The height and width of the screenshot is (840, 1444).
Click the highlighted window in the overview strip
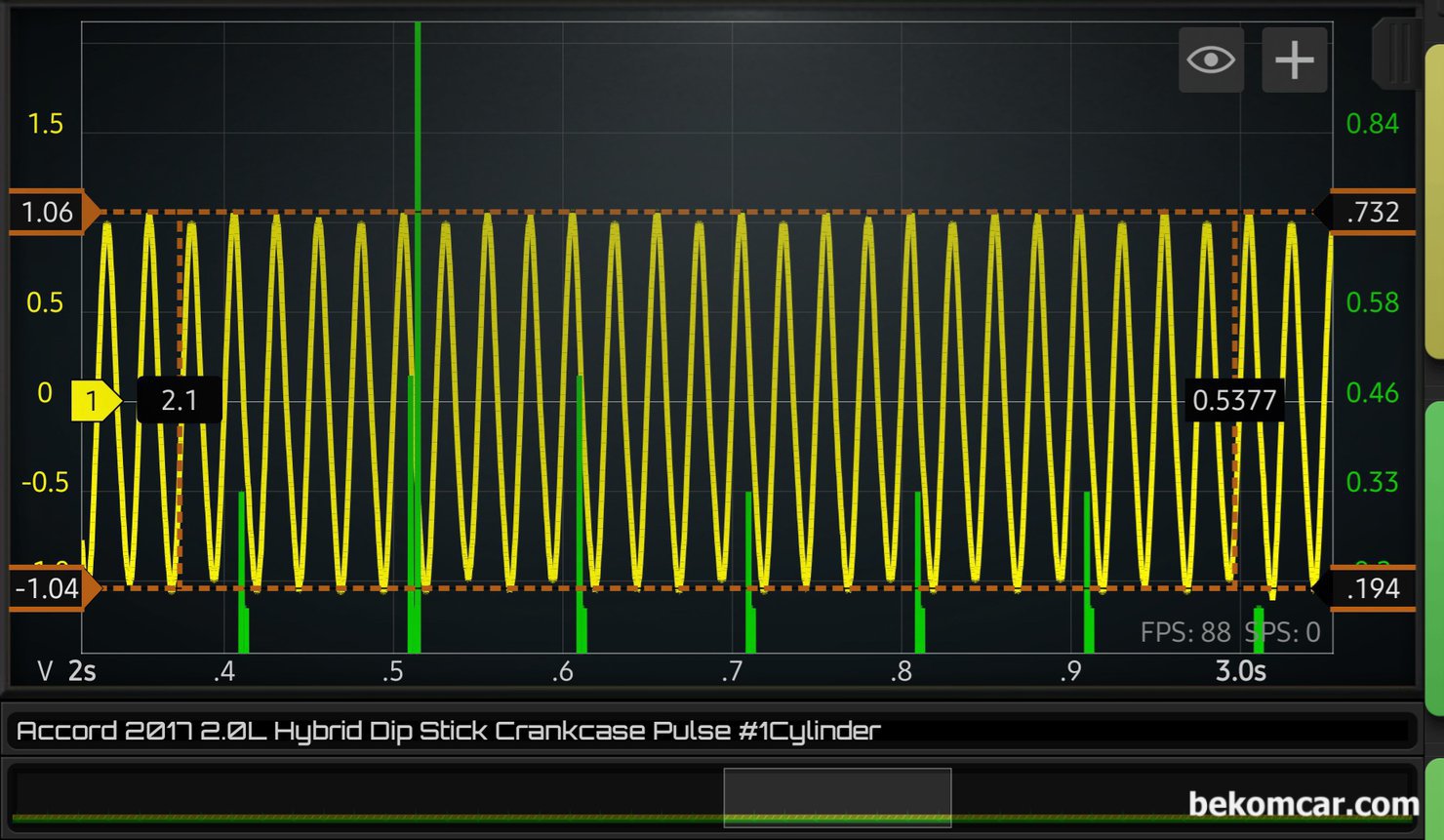(837, 797)
